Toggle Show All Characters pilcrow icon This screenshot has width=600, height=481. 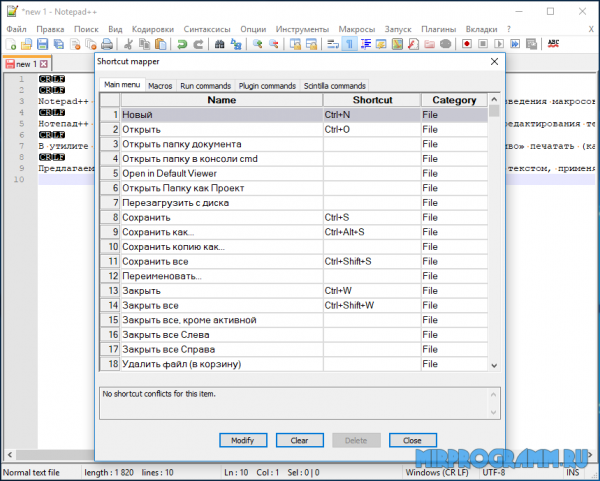tap(349, 44)
